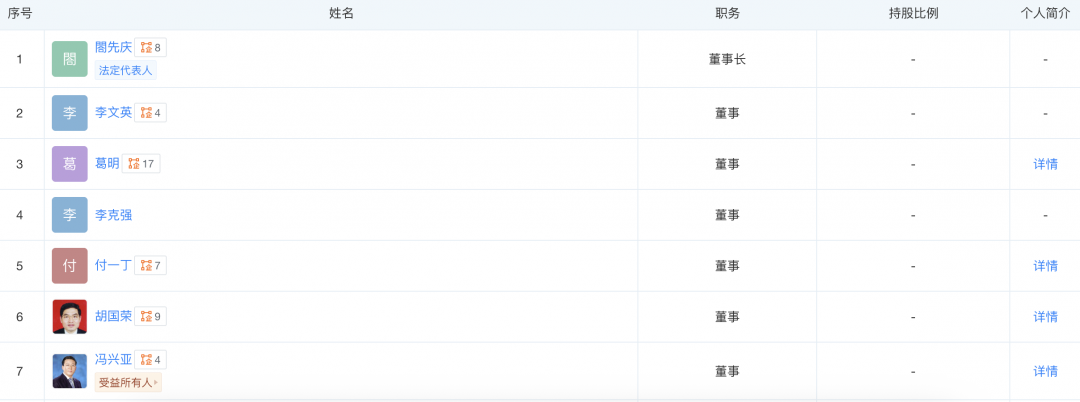This screenshot has width=1080, height=402.
Task: Click the 法定代表人 tag under 闫先庆
Action: coord(126,70)
